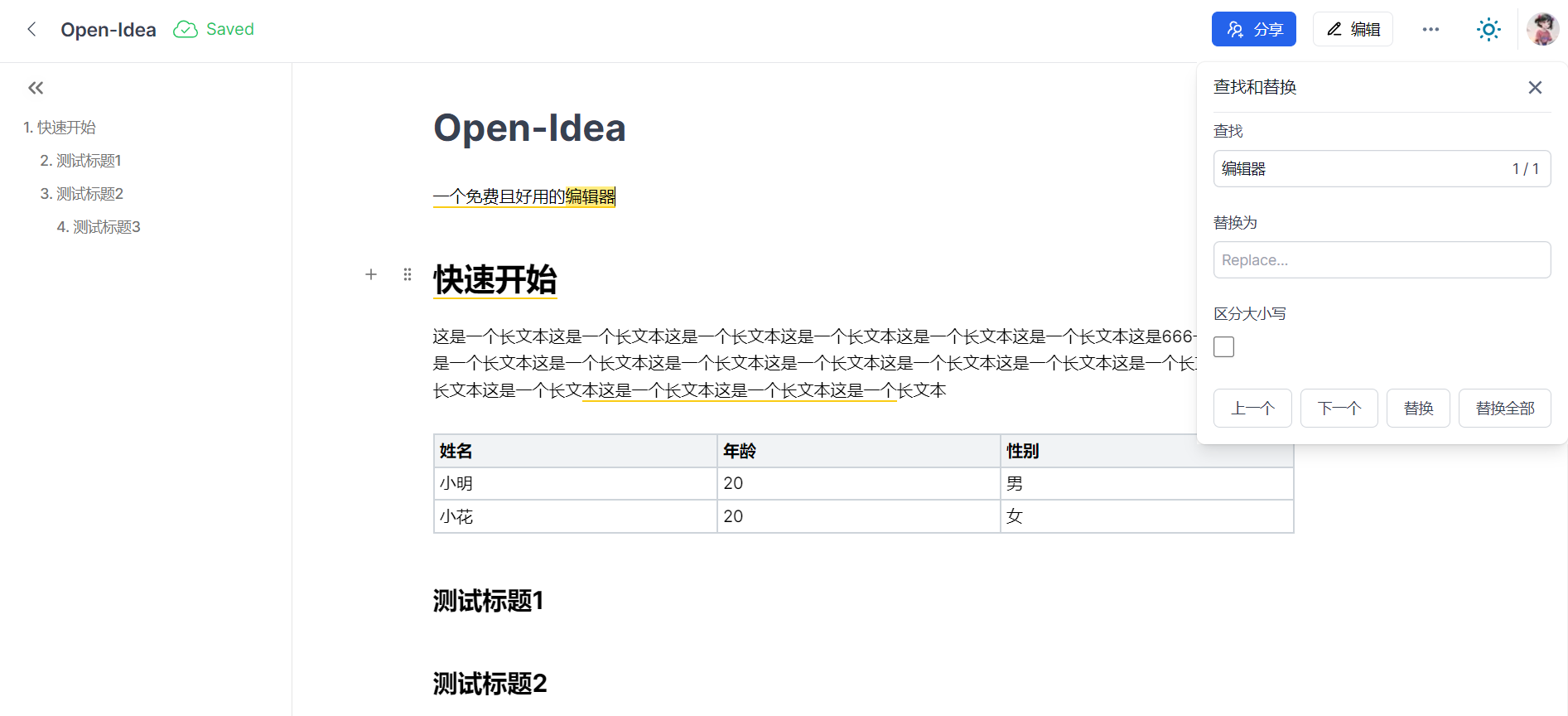Go to previous match with 上一个

pos(1252,409)
